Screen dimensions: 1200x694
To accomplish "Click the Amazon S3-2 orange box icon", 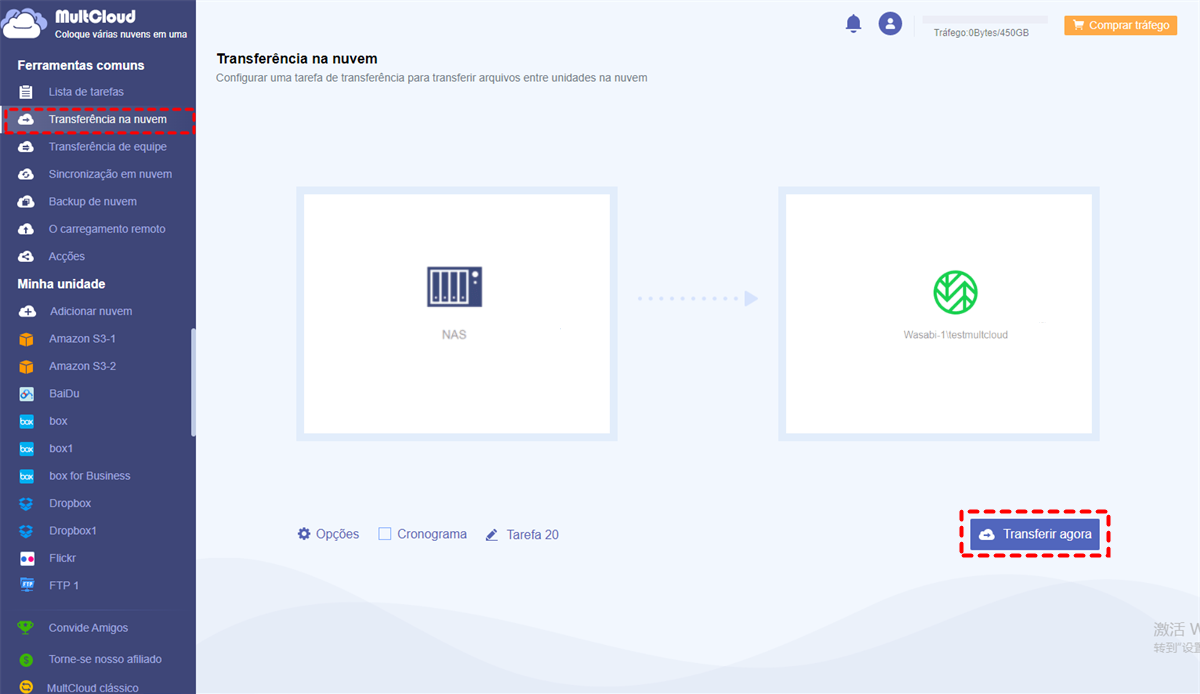I will pyautogui.click(x=27, y=366).
